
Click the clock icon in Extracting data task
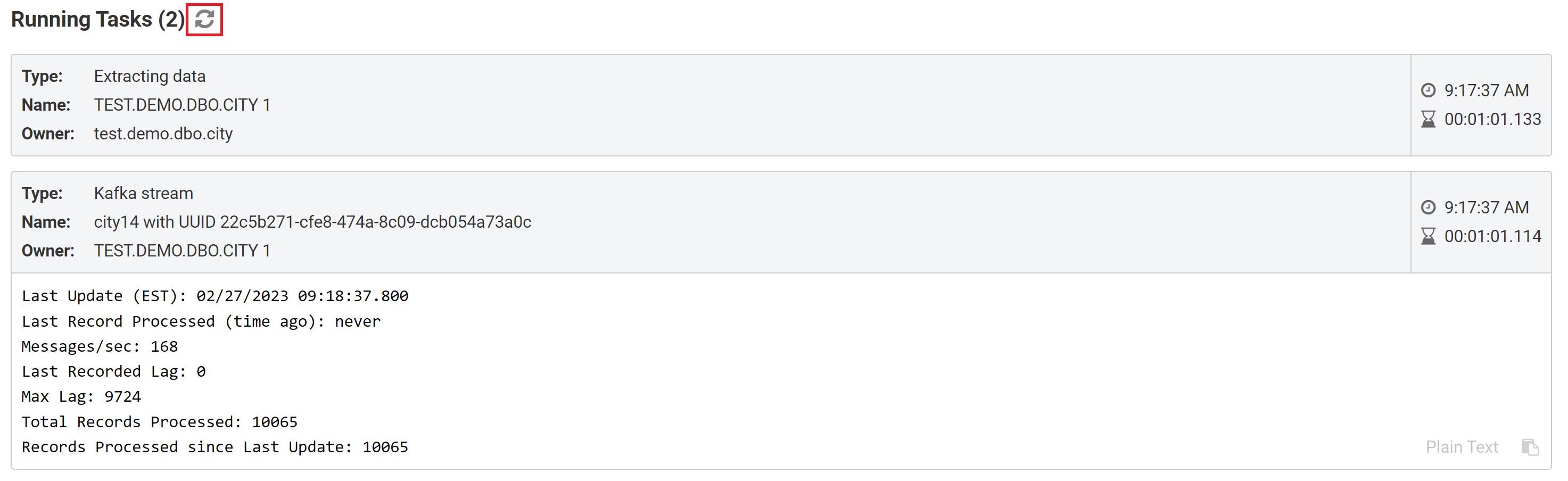pos(1428,90)
